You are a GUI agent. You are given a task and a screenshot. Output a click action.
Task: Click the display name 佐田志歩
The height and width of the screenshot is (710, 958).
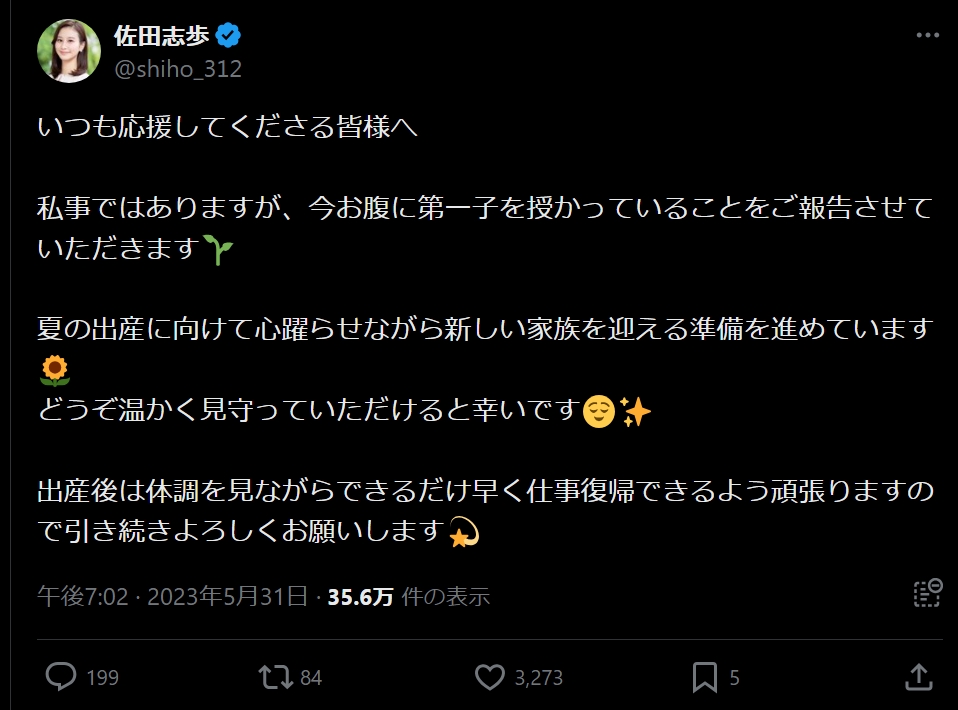point(162,36)
